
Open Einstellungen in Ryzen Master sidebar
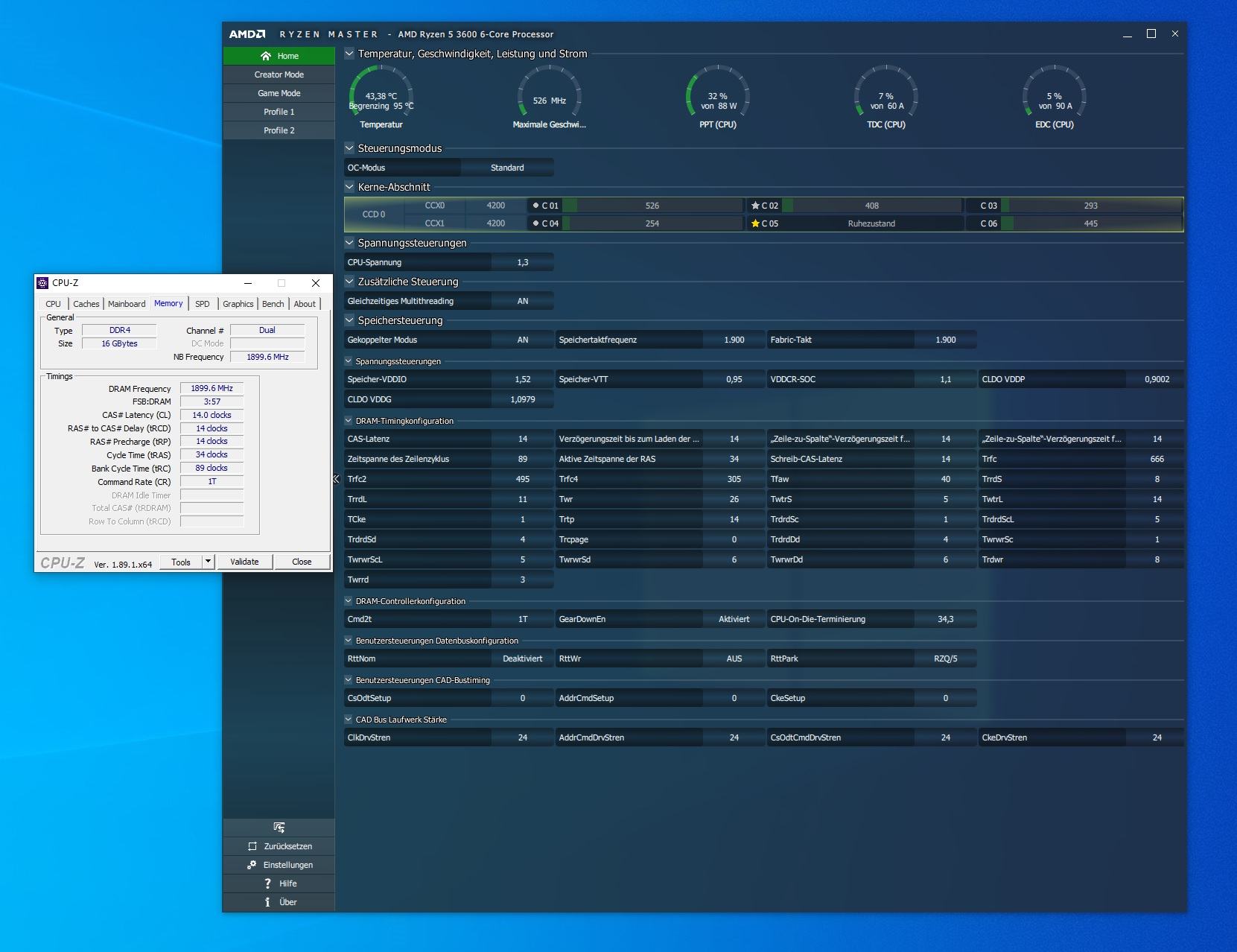tap(279, 865)
